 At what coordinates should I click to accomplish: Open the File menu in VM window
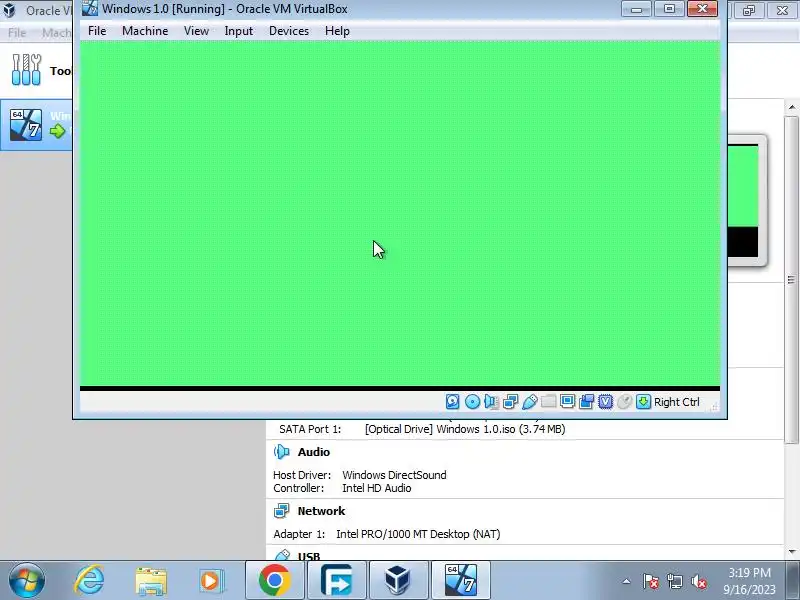coord(97,31)
